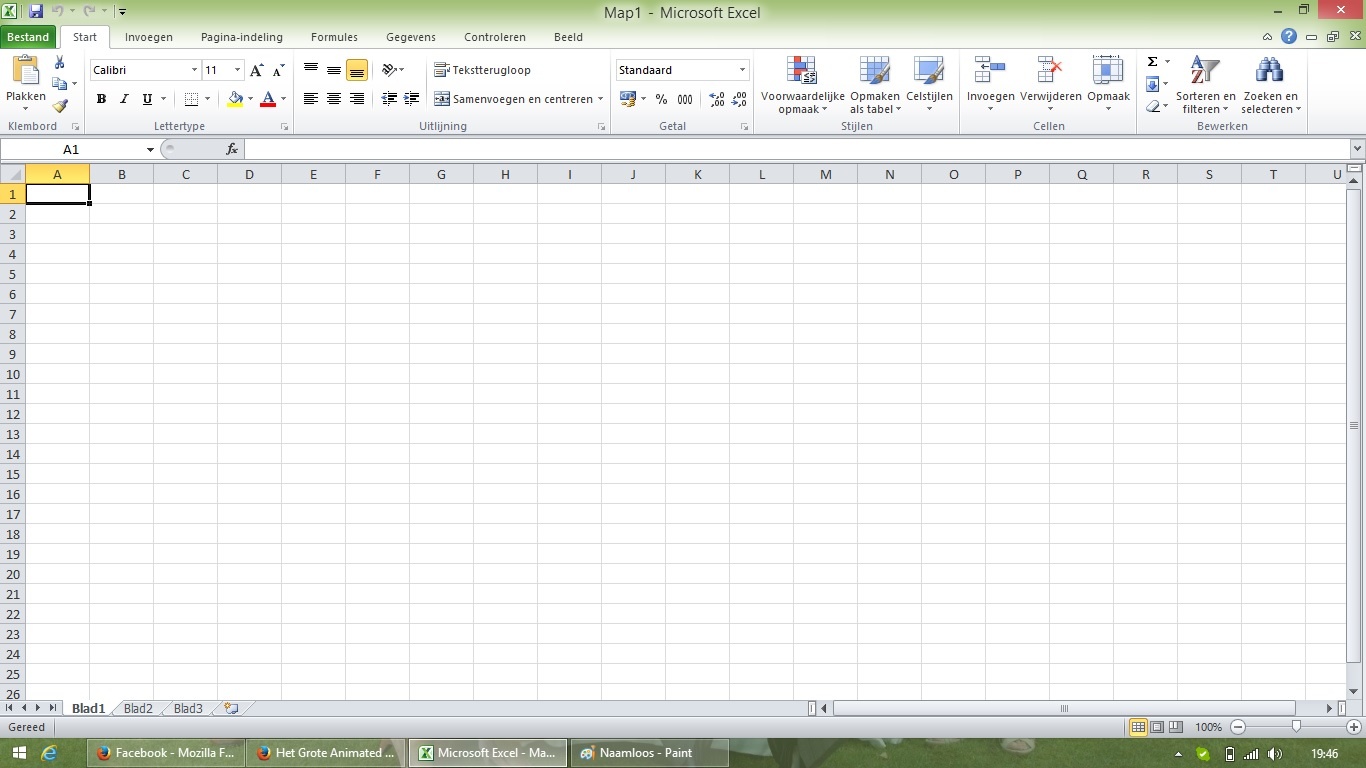Click the zoom slider handle

pos(1296,727)
